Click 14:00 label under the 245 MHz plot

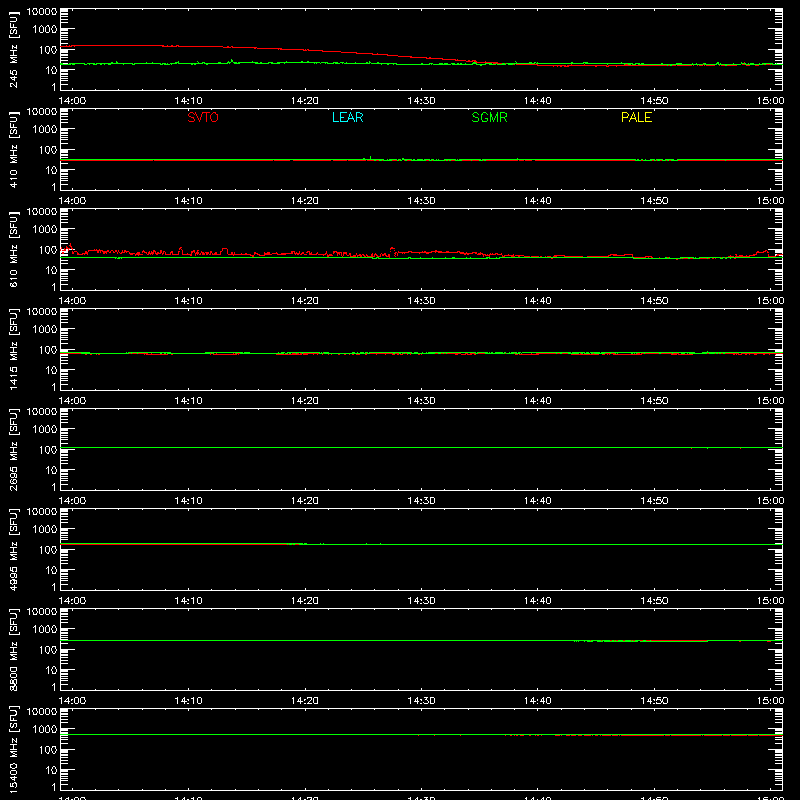click(72, 101)
